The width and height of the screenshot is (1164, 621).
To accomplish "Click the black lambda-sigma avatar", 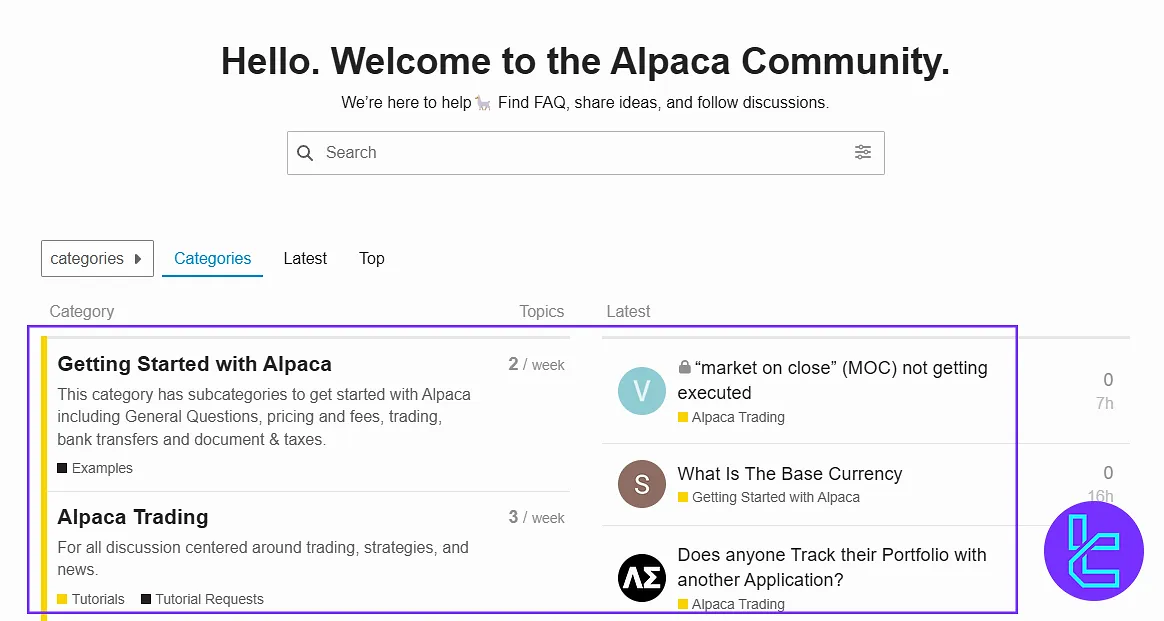I will [x=642, y=577].
